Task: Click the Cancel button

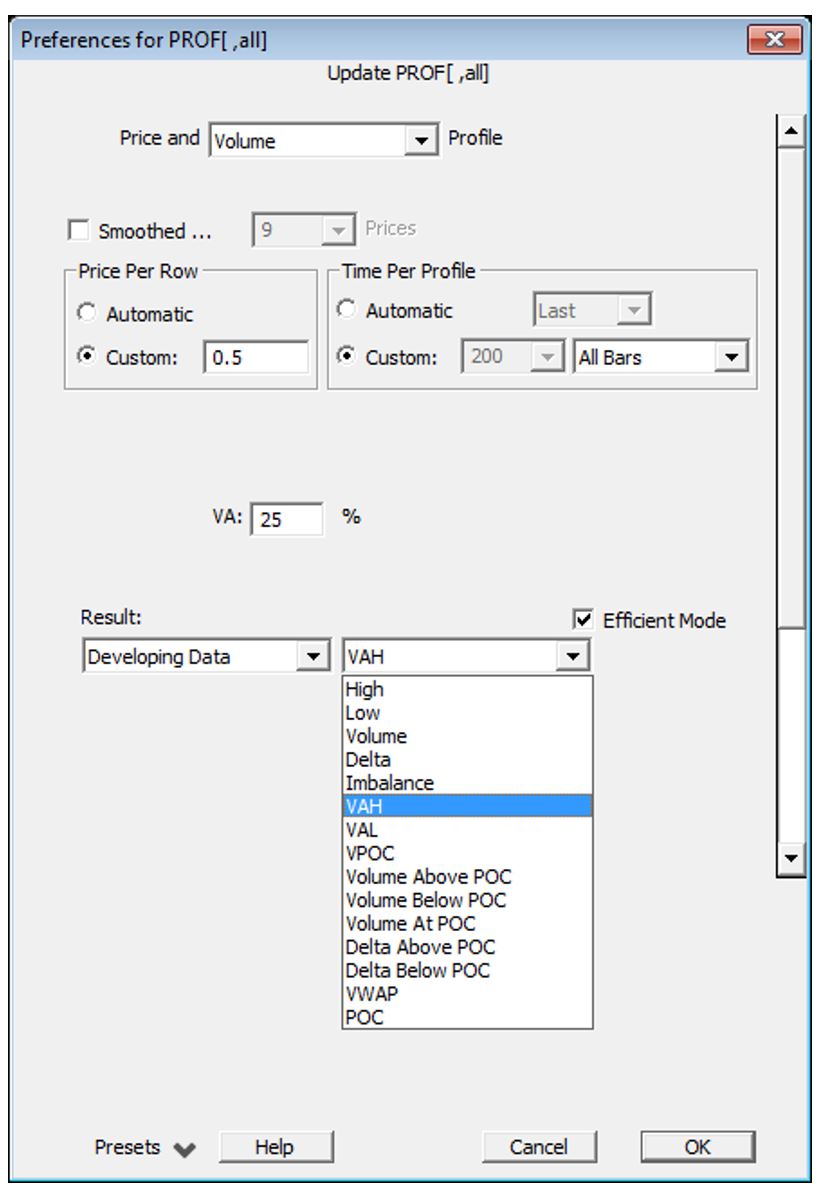Action: [538, 1147]
